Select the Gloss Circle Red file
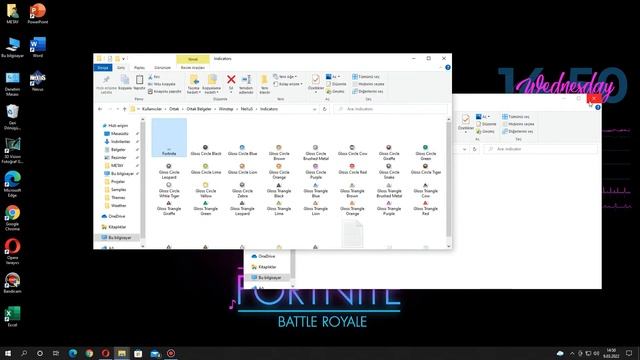This screenshot has height=360, width=640. [x=352, y=169]
